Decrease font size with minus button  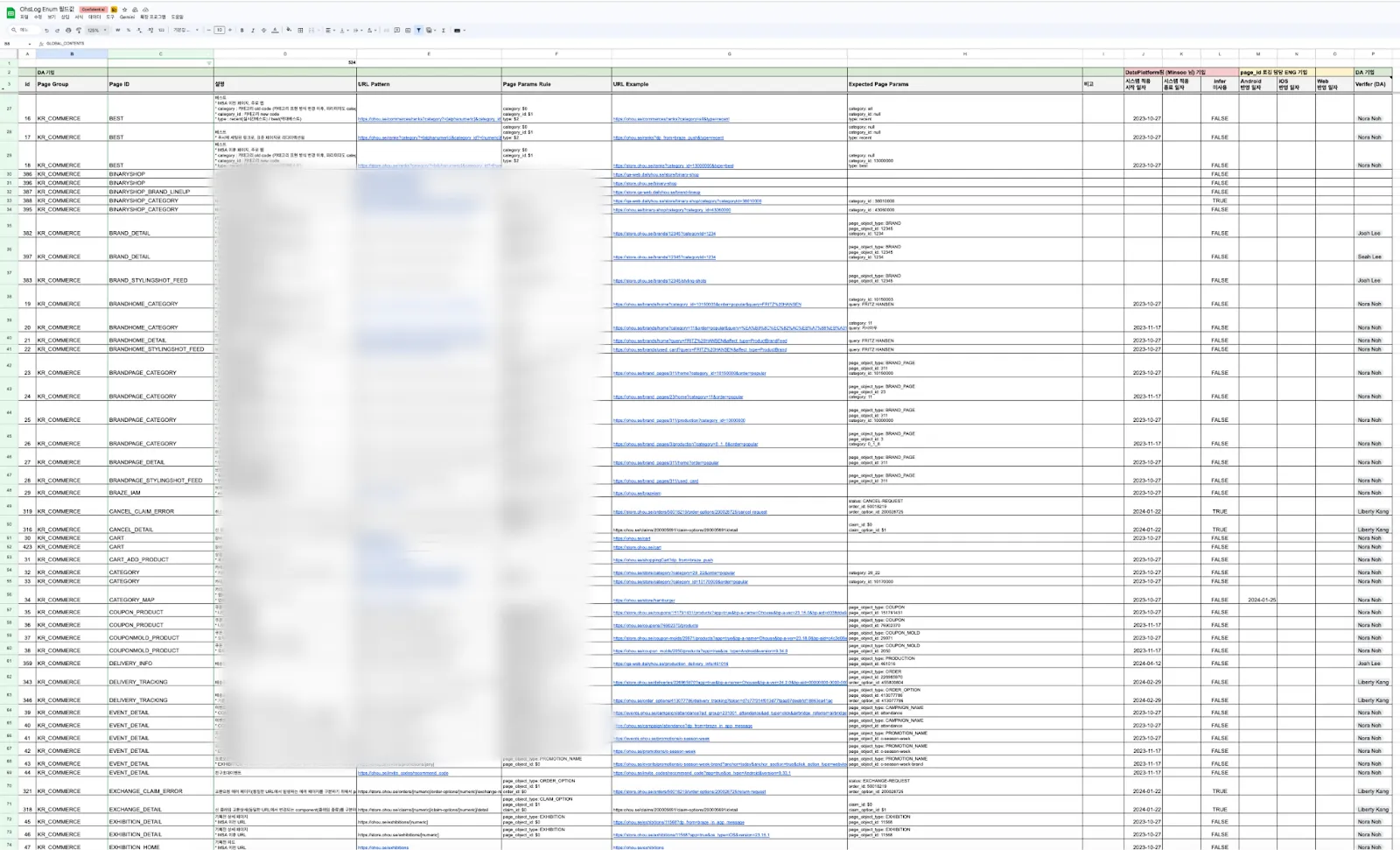208,30
